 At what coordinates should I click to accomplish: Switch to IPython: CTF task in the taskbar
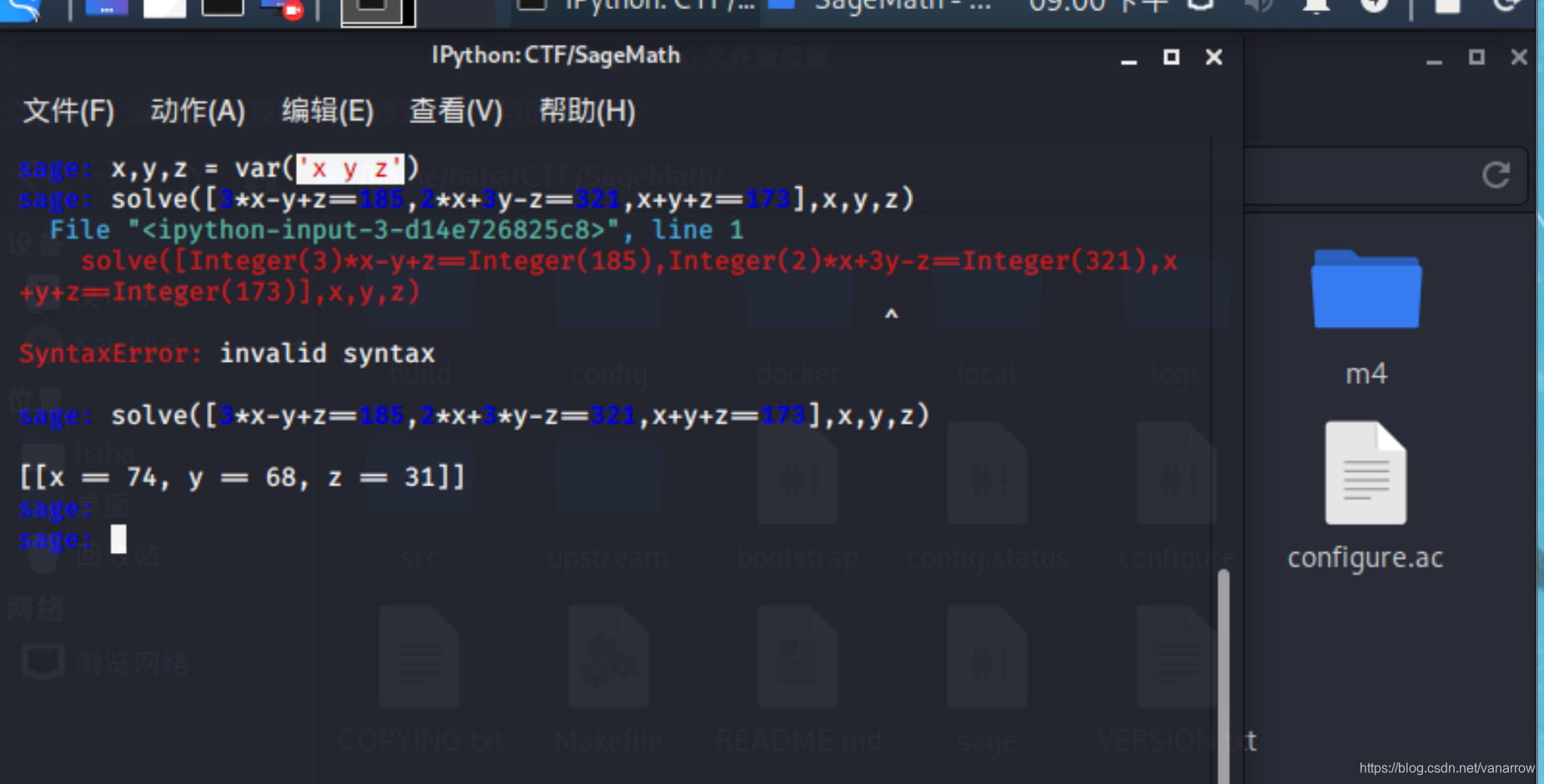click(636, 7)
